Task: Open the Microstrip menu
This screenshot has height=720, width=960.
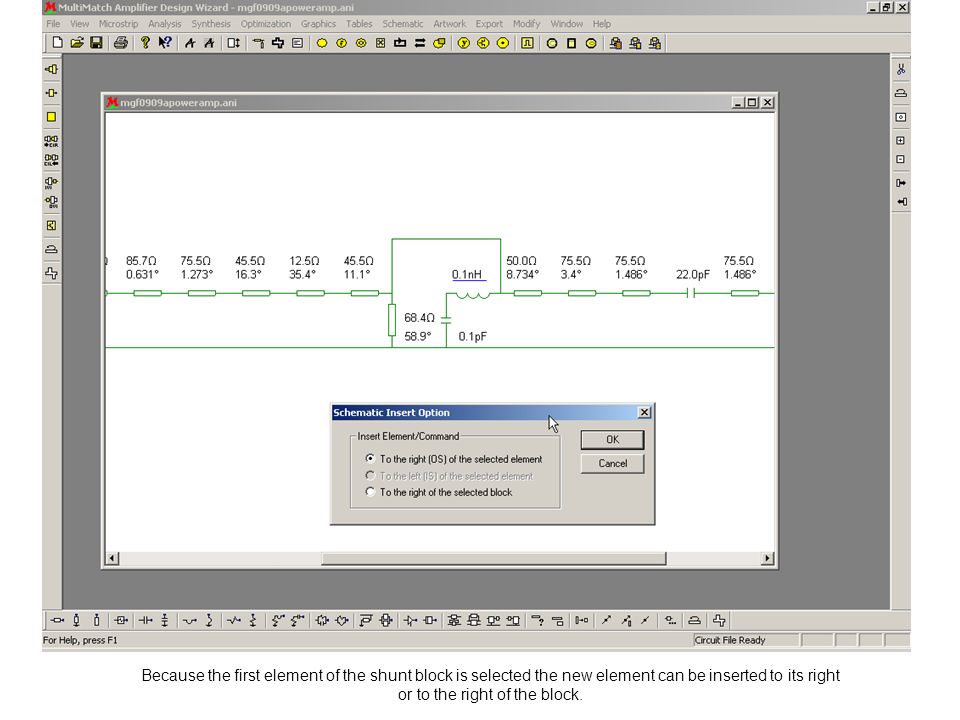Action: [118, 24]
